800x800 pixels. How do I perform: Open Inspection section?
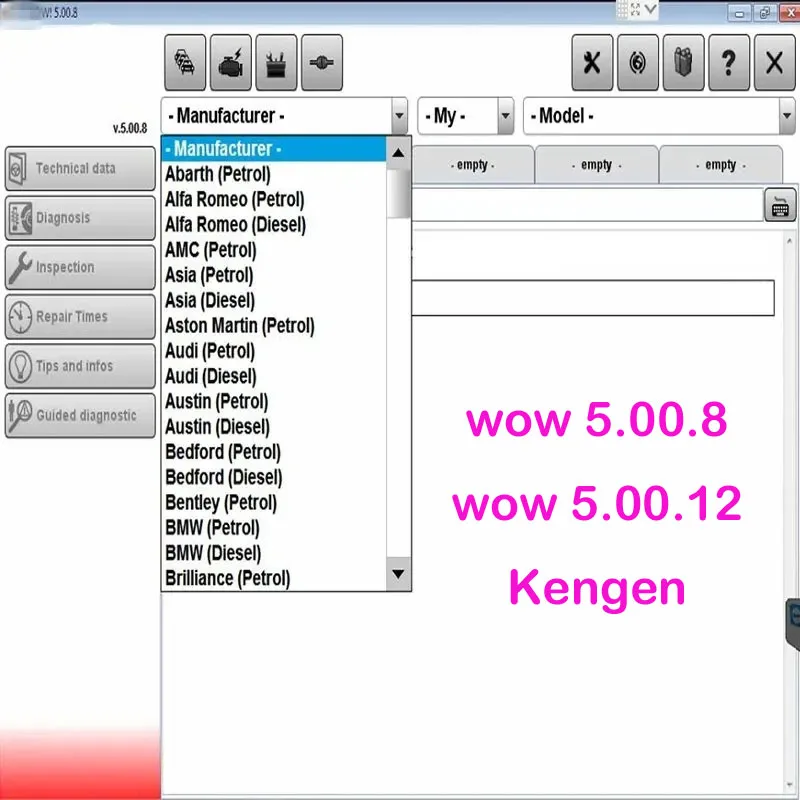(80, 267)
